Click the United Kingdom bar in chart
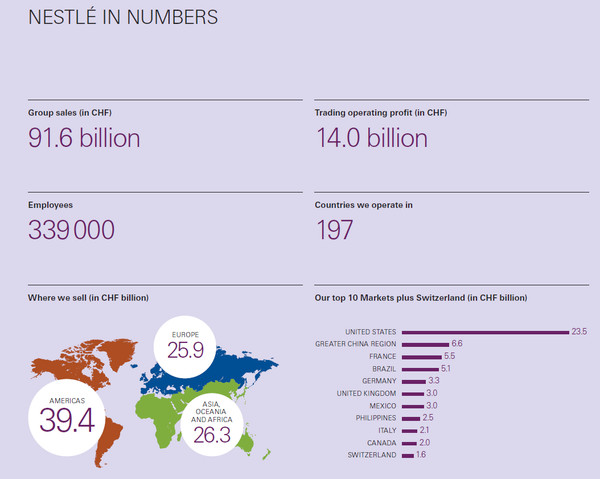 pyautogui.click(x=413, y=394)
